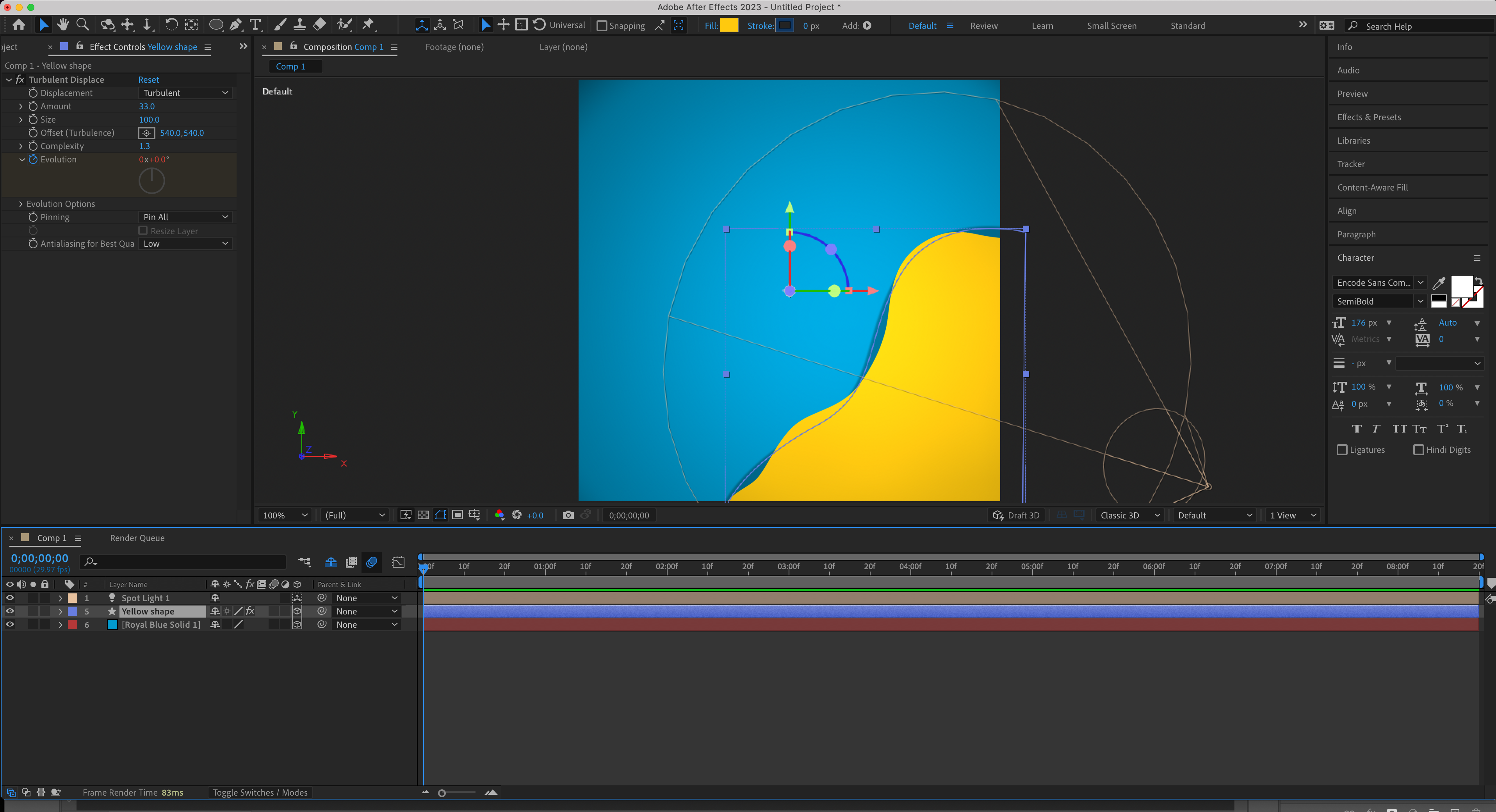Expand the Evolution Options group

[x=21, y=203]
